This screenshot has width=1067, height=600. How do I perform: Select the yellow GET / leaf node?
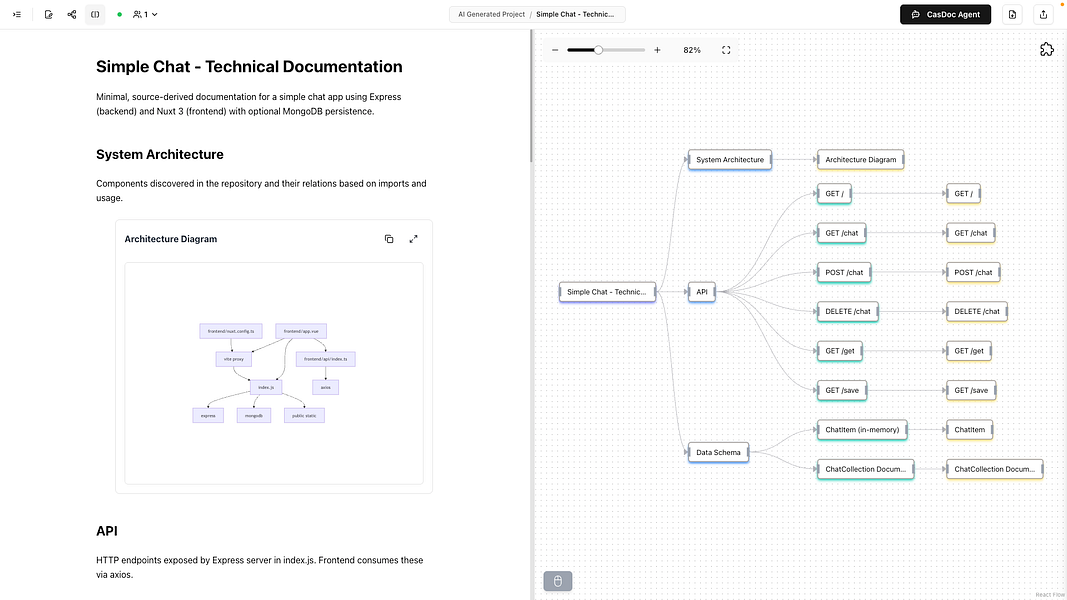click(963, 194)
